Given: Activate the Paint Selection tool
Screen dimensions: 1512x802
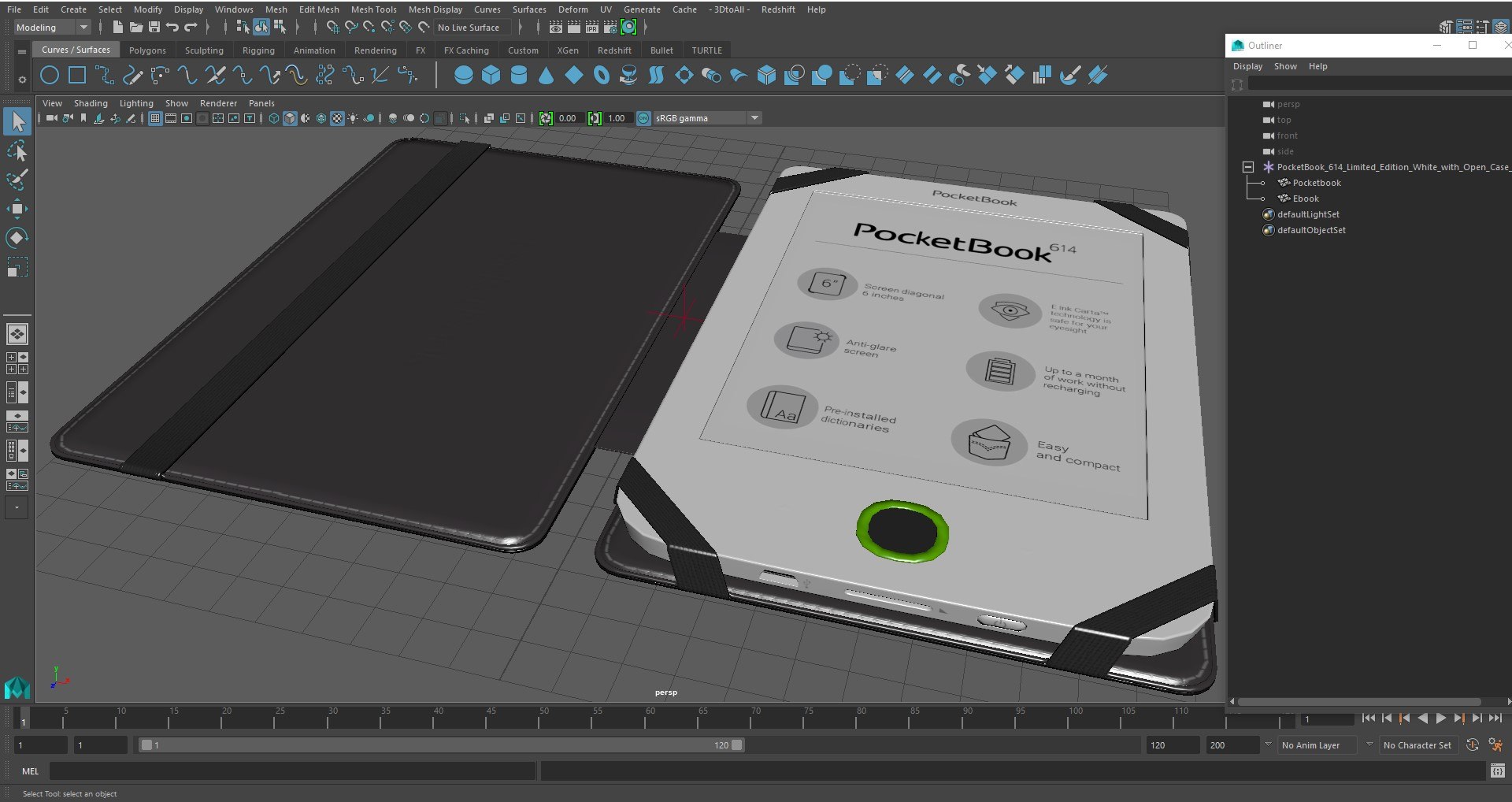Looking at the screenshot, I should click(x=17, y=180).
